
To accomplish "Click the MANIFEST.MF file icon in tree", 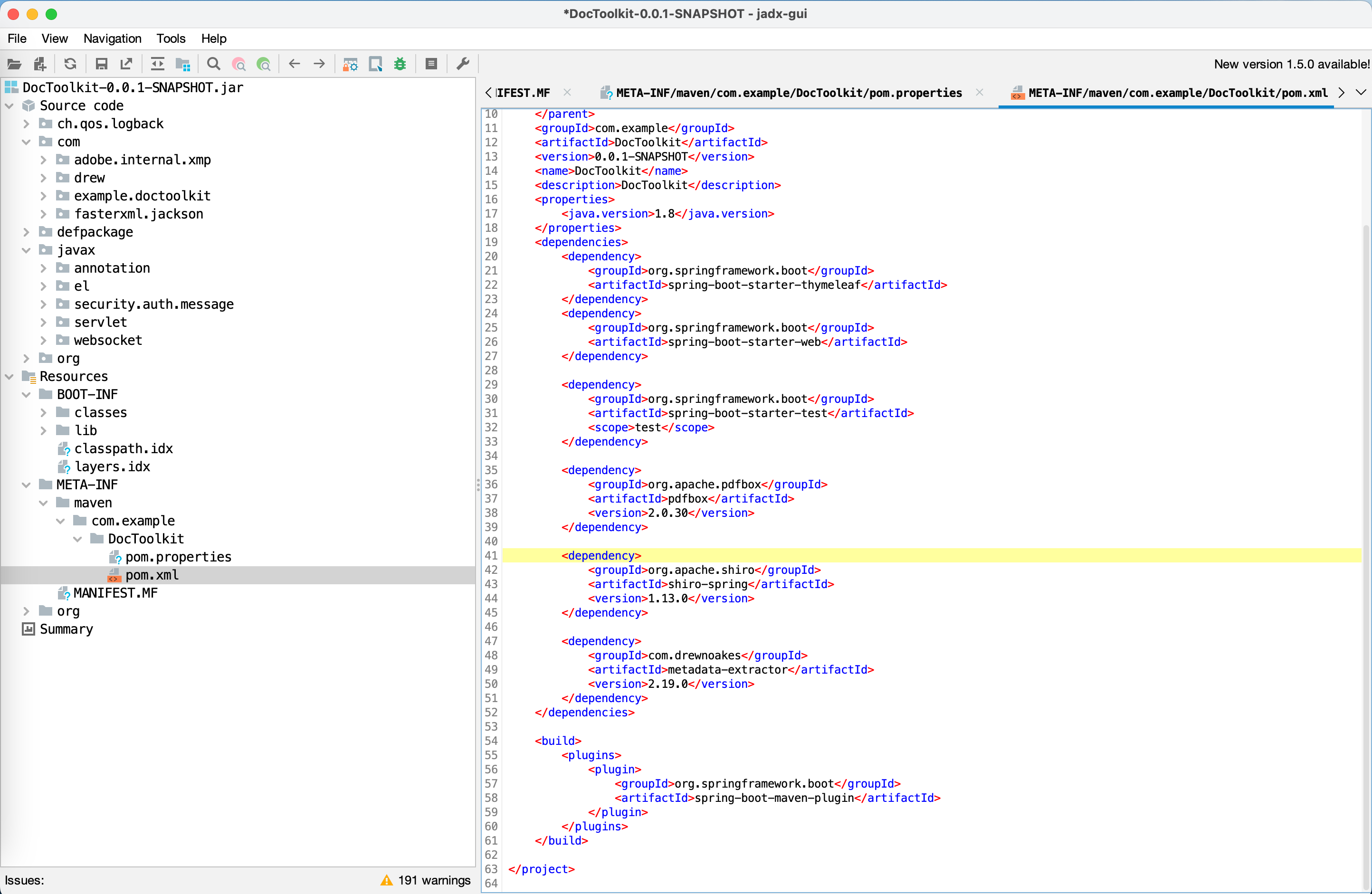I will (x=63, y=593).
